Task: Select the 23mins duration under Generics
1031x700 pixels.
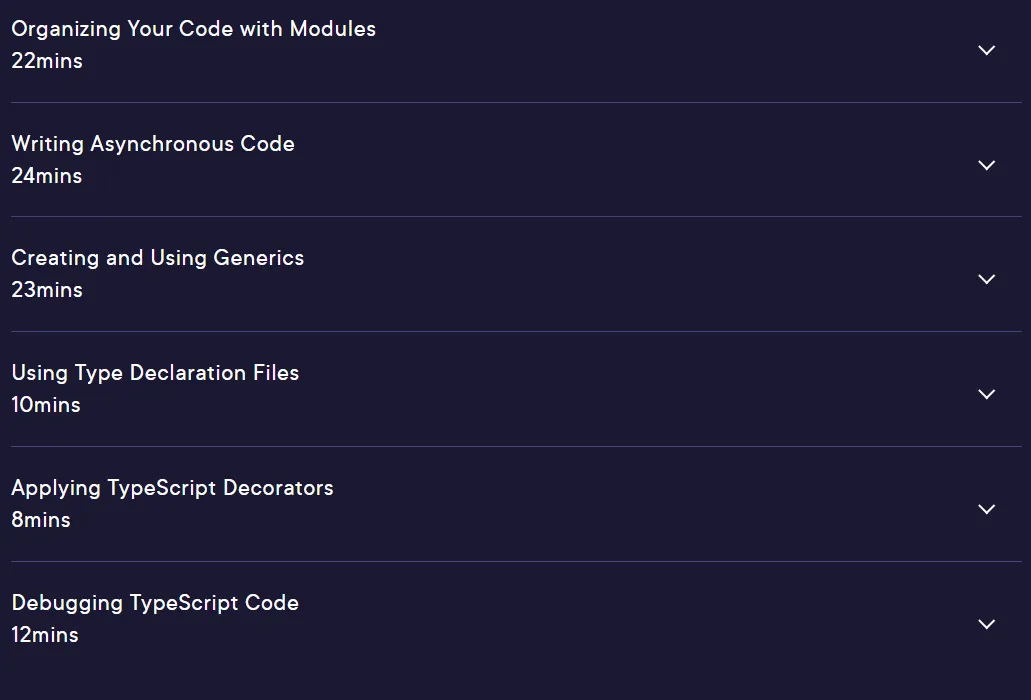Action: (x=47, y=290)
